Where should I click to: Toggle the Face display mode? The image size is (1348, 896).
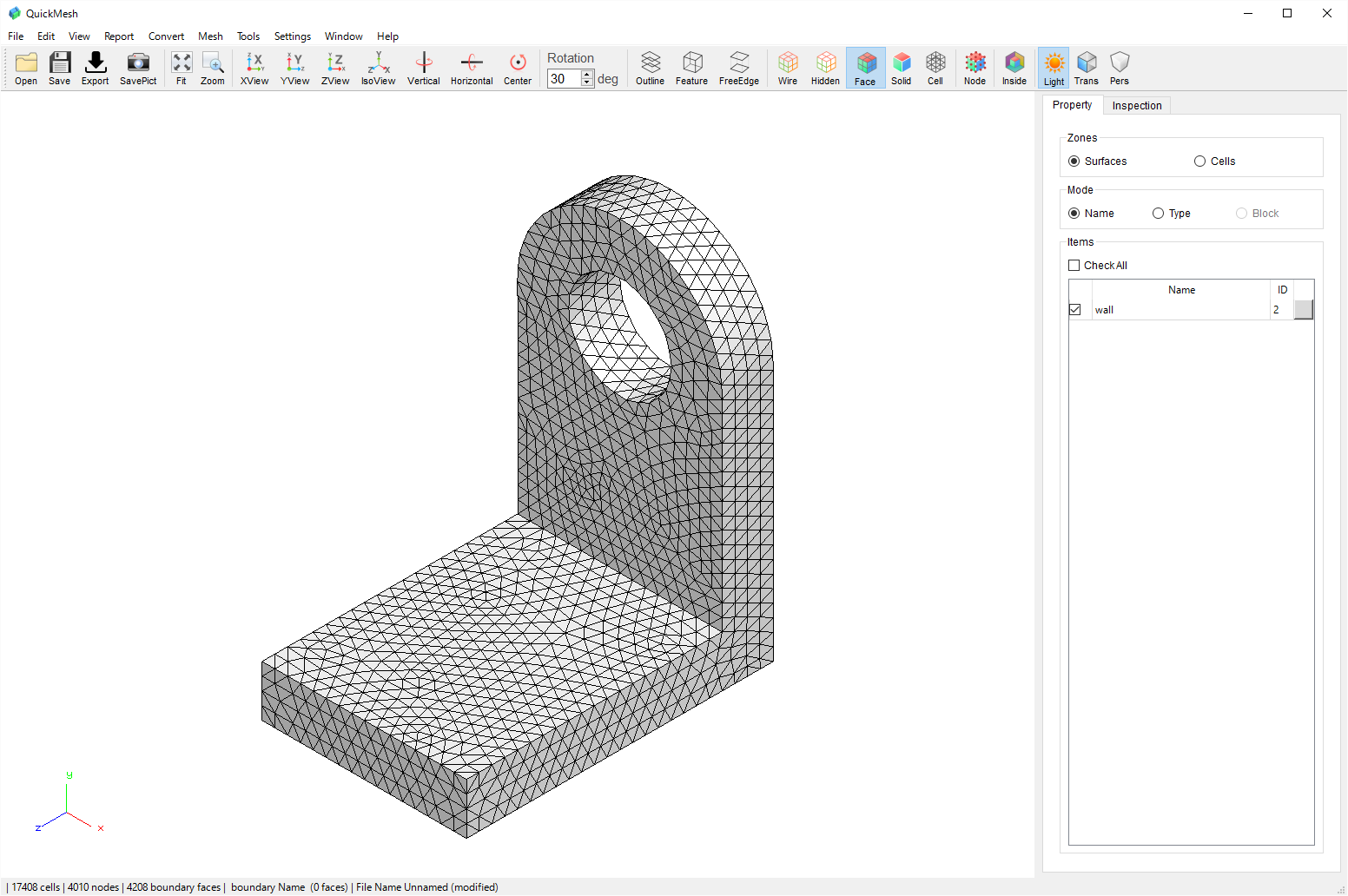(866, 68)
